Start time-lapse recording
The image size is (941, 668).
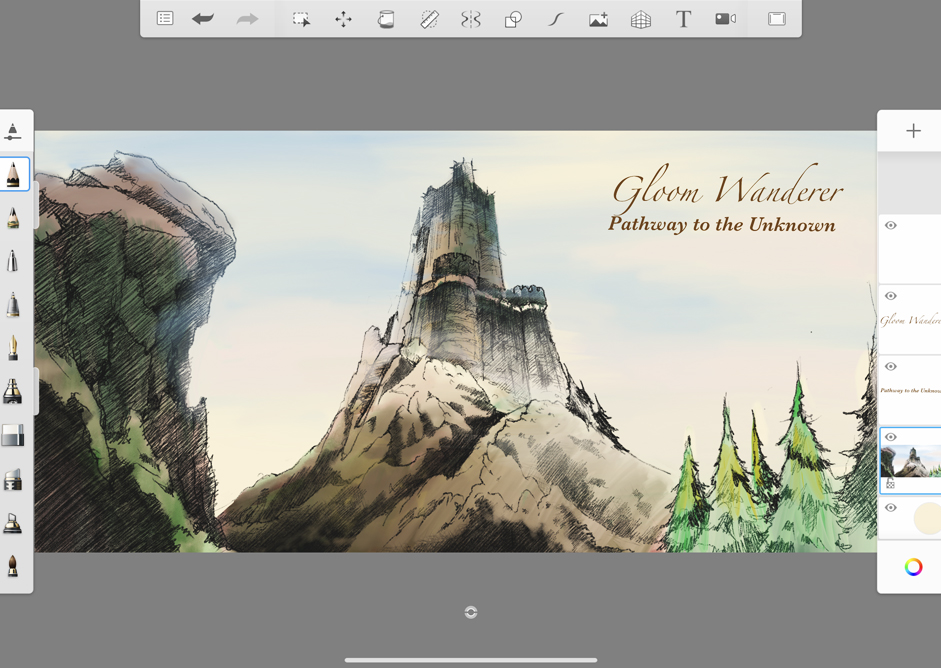(726, 19)
